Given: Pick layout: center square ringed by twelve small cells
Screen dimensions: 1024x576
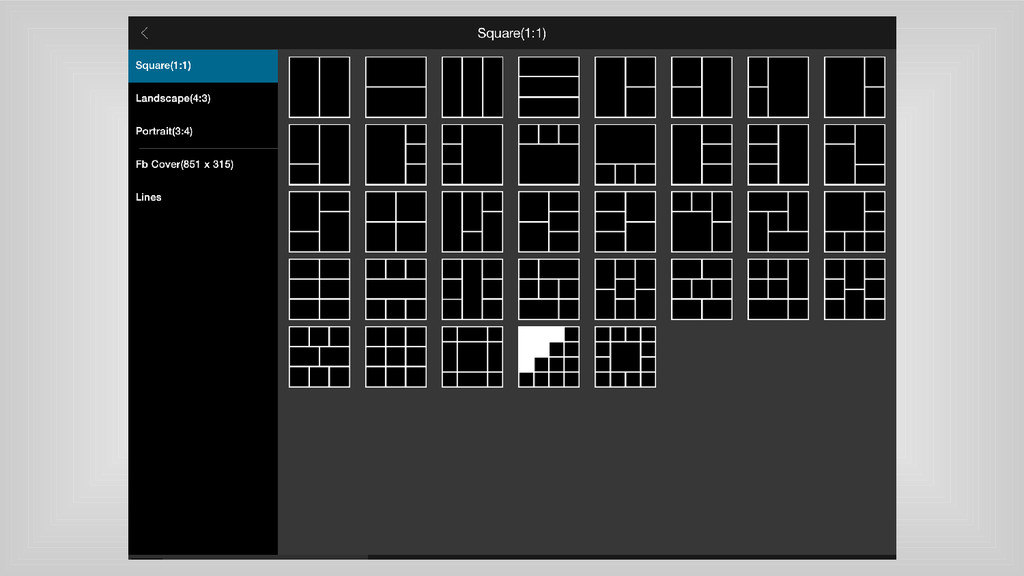Looking at the screenshot, I should coord(625,357).
